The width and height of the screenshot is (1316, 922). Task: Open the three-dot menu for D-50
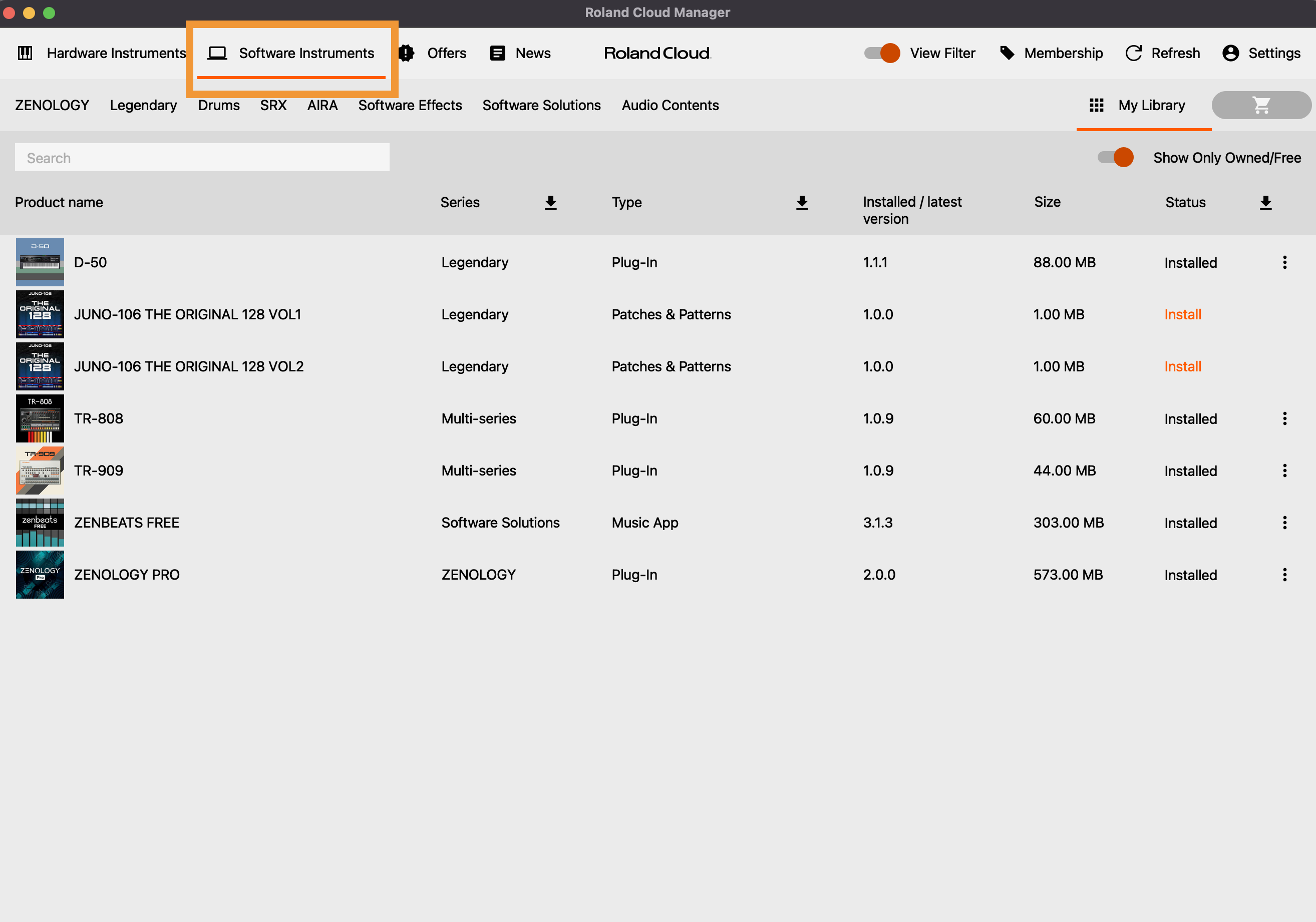(x=1284, y=262)
